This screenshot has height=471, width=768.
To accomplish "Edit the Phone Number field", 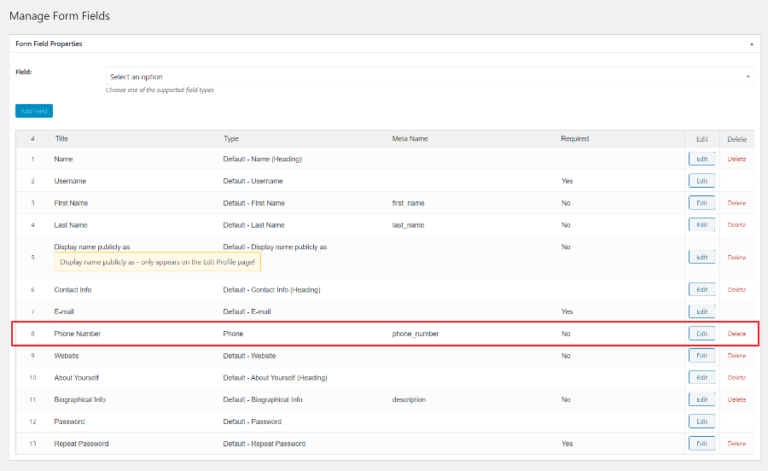I will point(701,334).
